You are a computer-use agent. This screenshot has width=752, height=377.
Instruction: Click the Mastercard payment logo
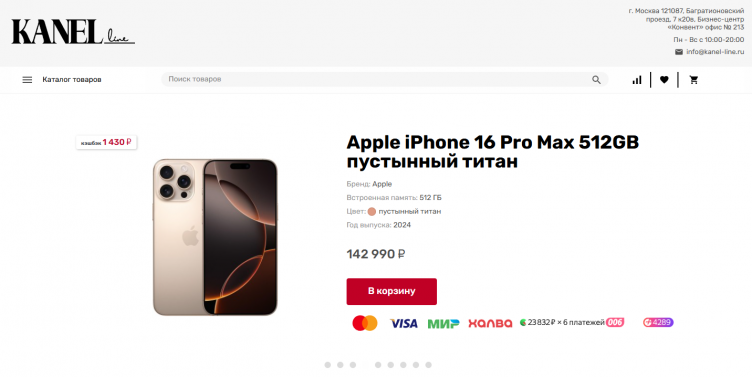(365, 323)
